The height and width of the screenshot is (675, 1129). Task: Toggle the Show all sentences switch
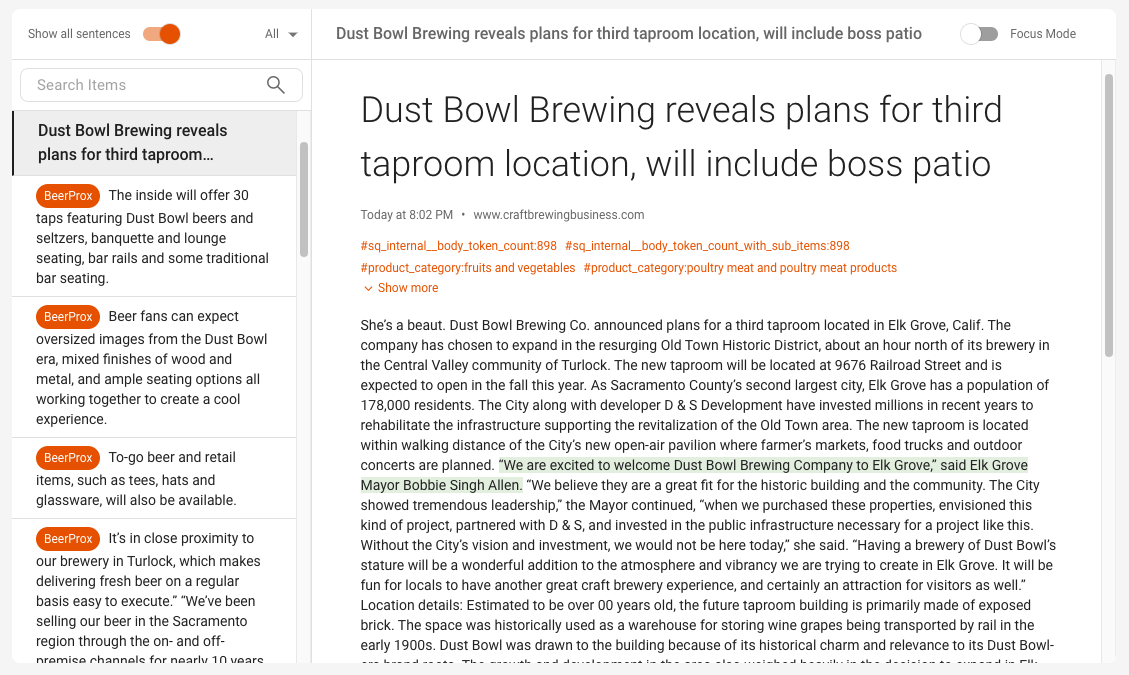pos(162,34)
